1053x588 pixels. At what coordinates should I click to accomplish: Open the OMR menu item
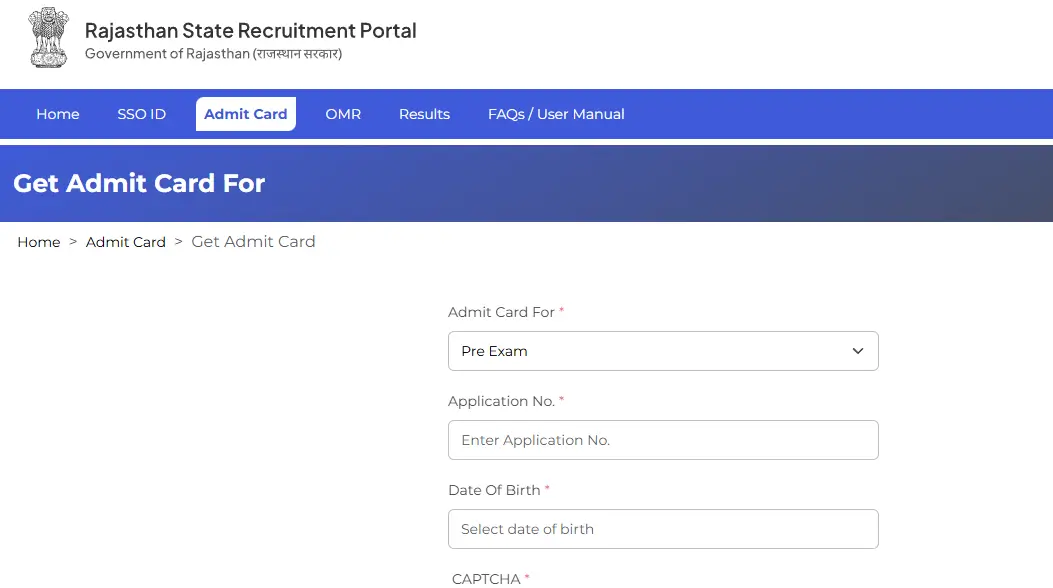[x=343, y=114]
